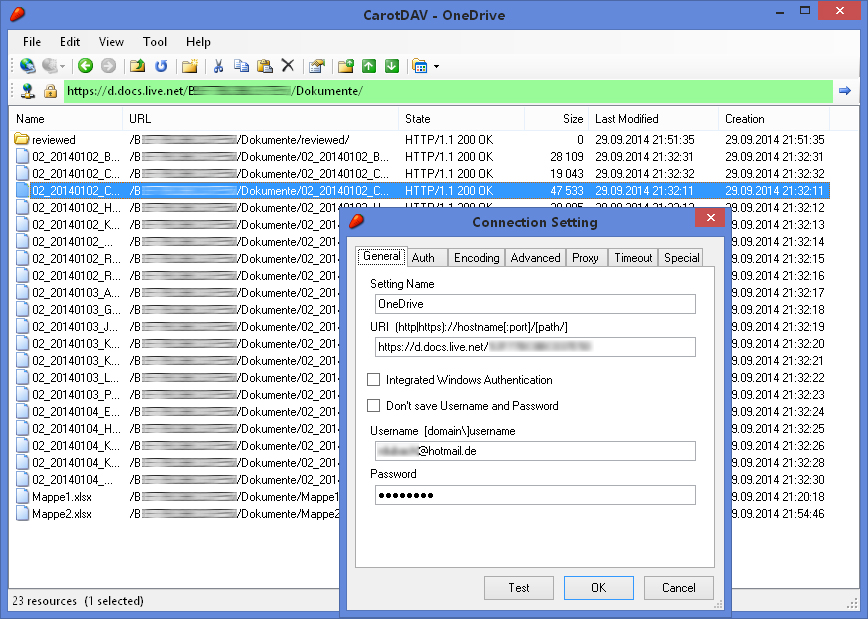868x619 pixels.
Task: Click the main window address bar URL
Action: coord(448,91)
